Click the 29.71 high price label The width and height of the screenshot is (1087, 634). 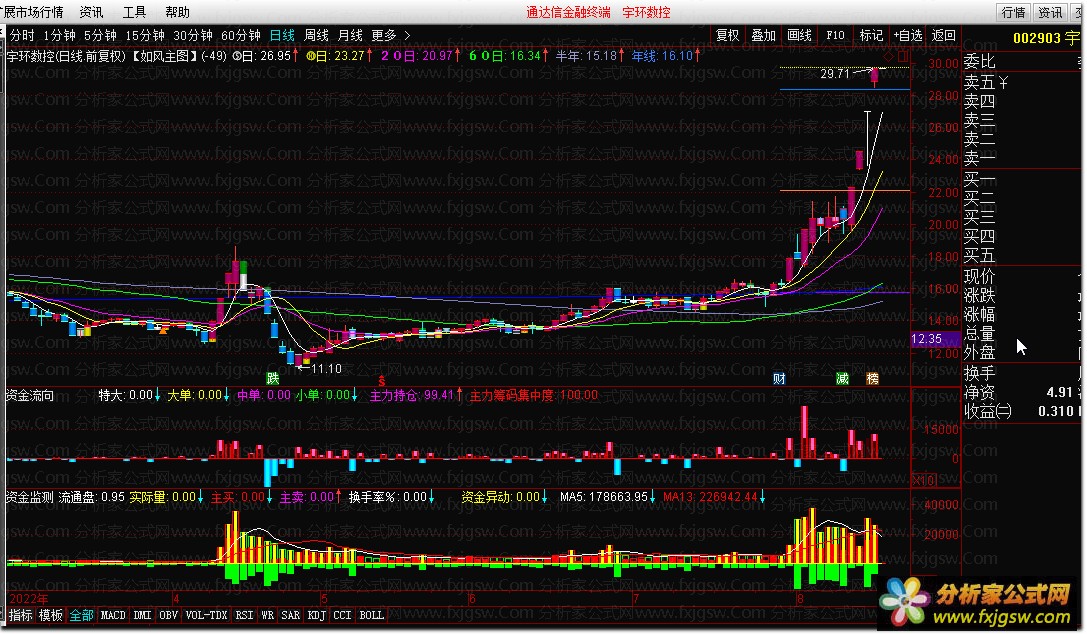835,73
